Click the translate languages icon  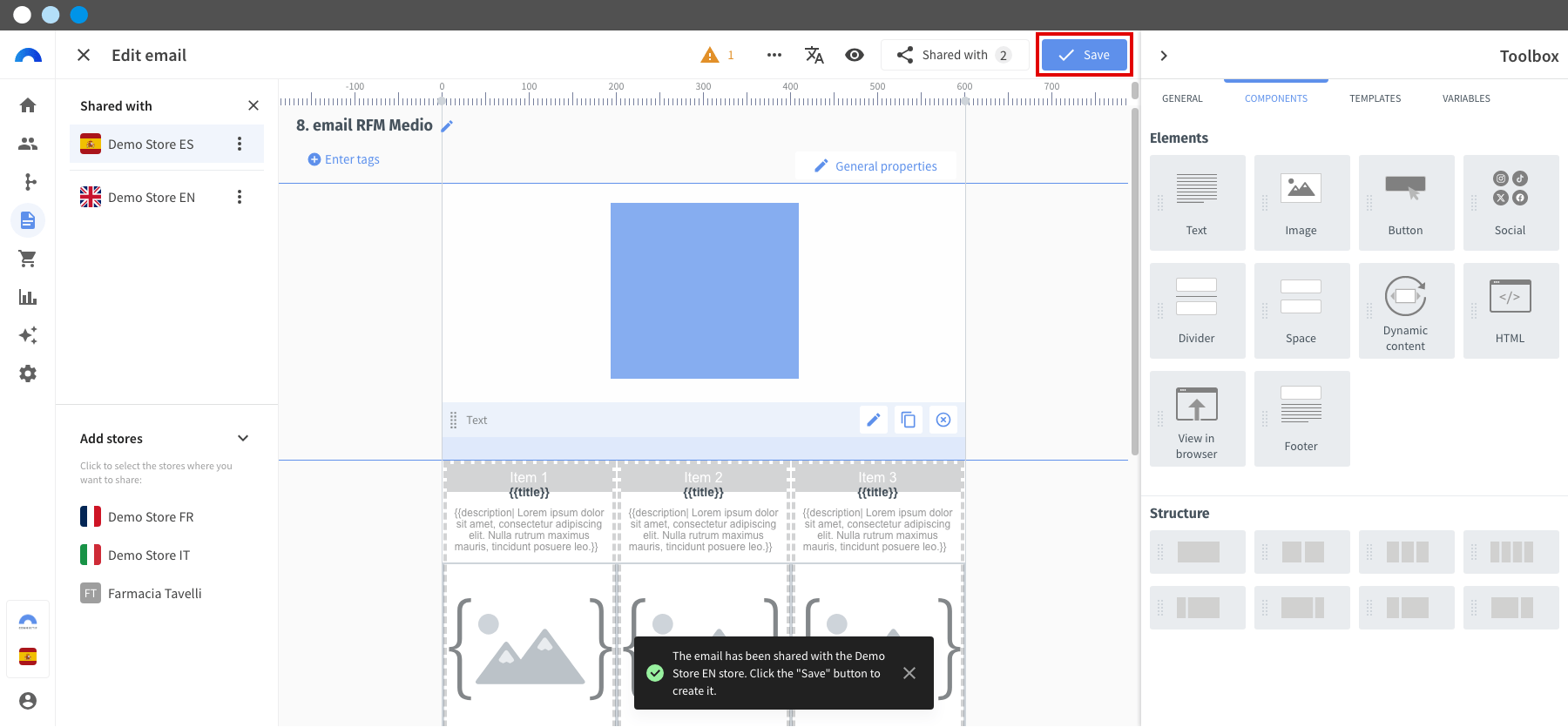[814, 55]
